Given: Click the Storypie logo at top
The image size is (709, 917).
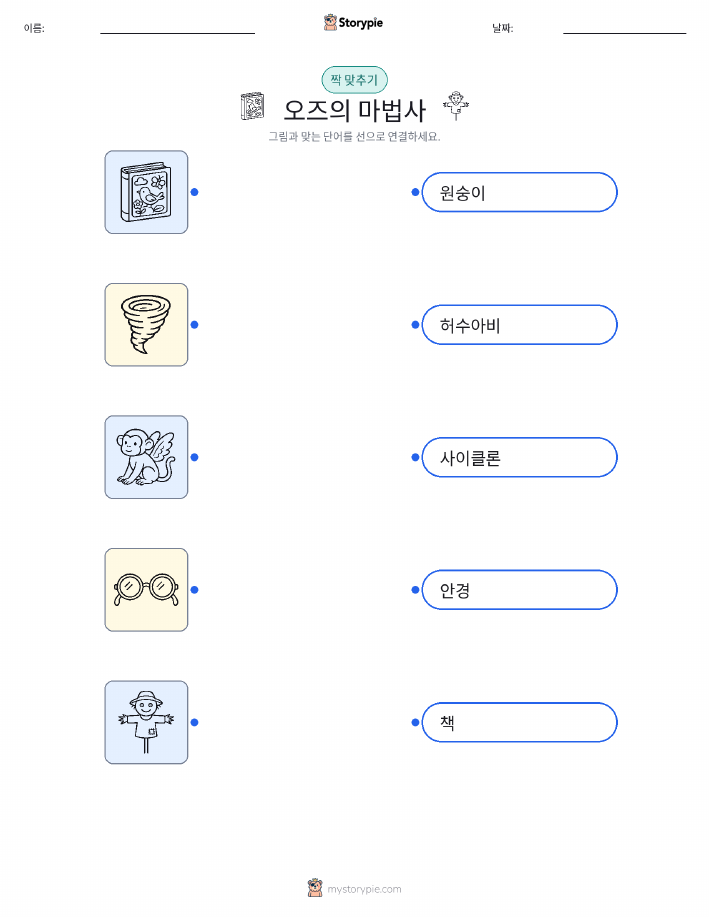Looking at the screenshot, I should point(353,23).
